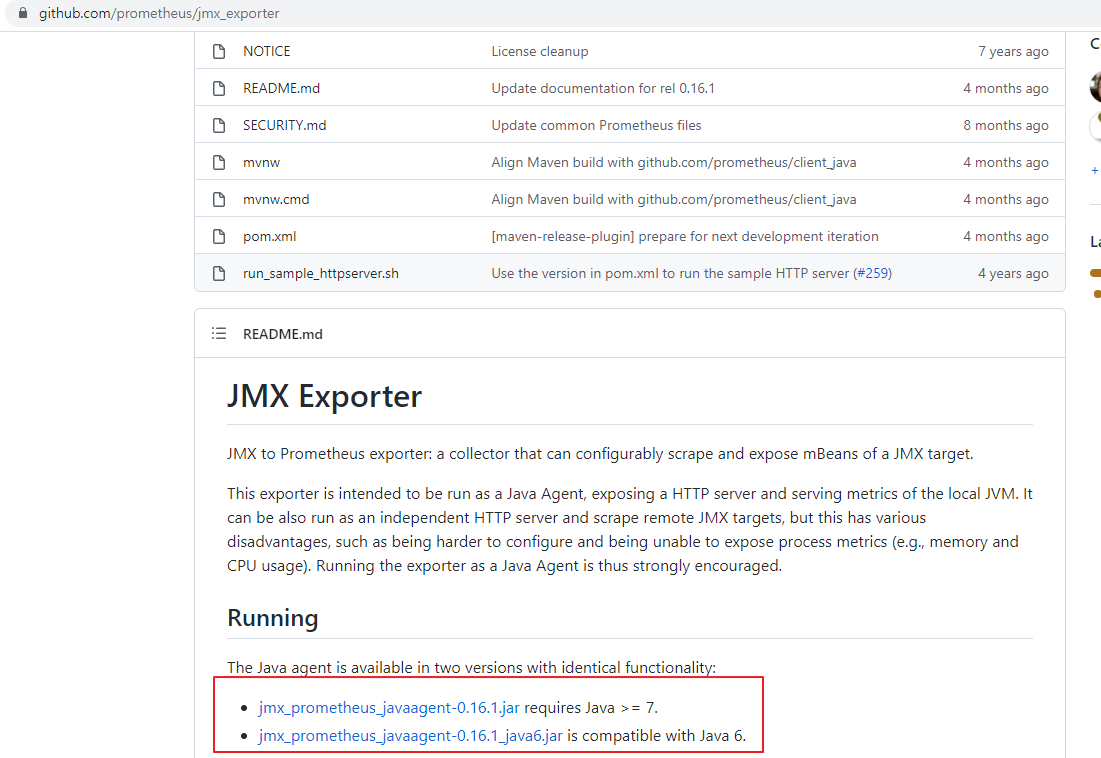
Task: Click the file icon beside mvnw
Action: coord(219,163)
